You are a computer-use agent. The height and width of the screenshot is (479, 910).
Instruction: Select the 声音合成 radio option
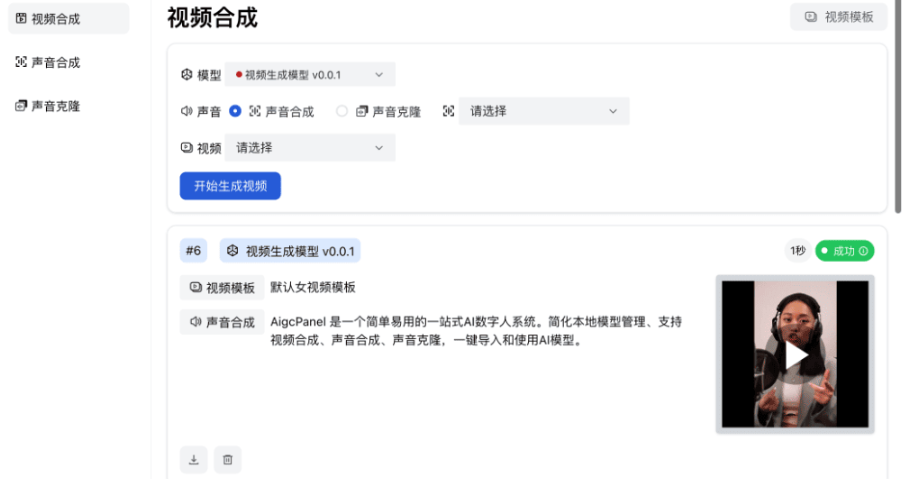tap(236, 111)
